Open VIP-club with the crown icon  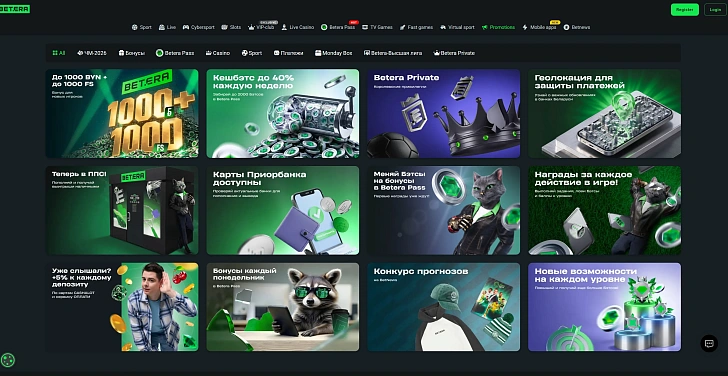coord(261,27)
